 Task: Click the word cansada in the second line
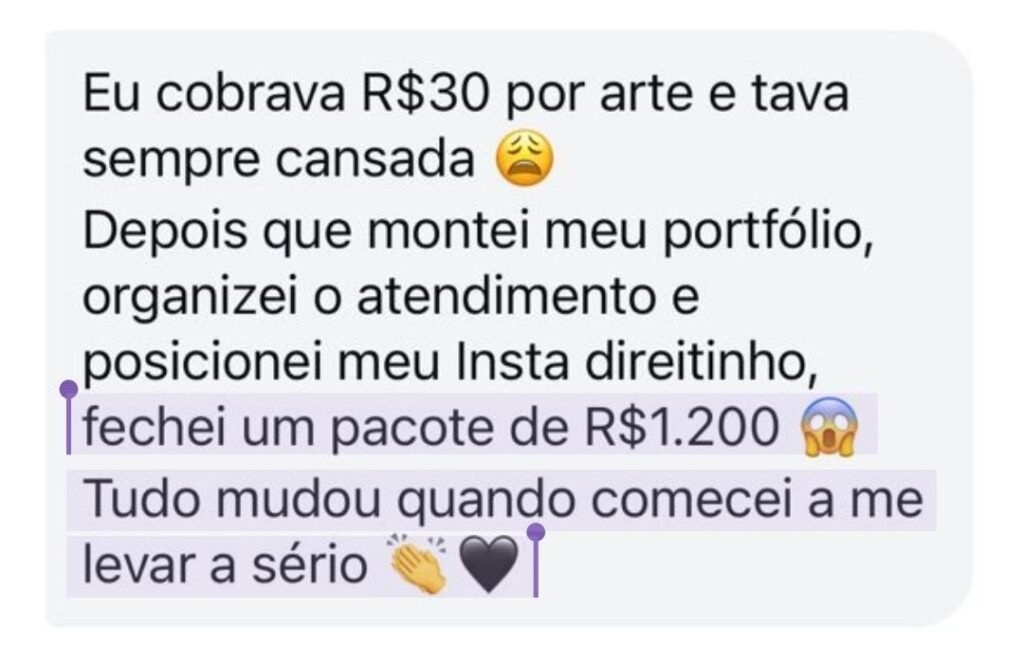(374, 160)
